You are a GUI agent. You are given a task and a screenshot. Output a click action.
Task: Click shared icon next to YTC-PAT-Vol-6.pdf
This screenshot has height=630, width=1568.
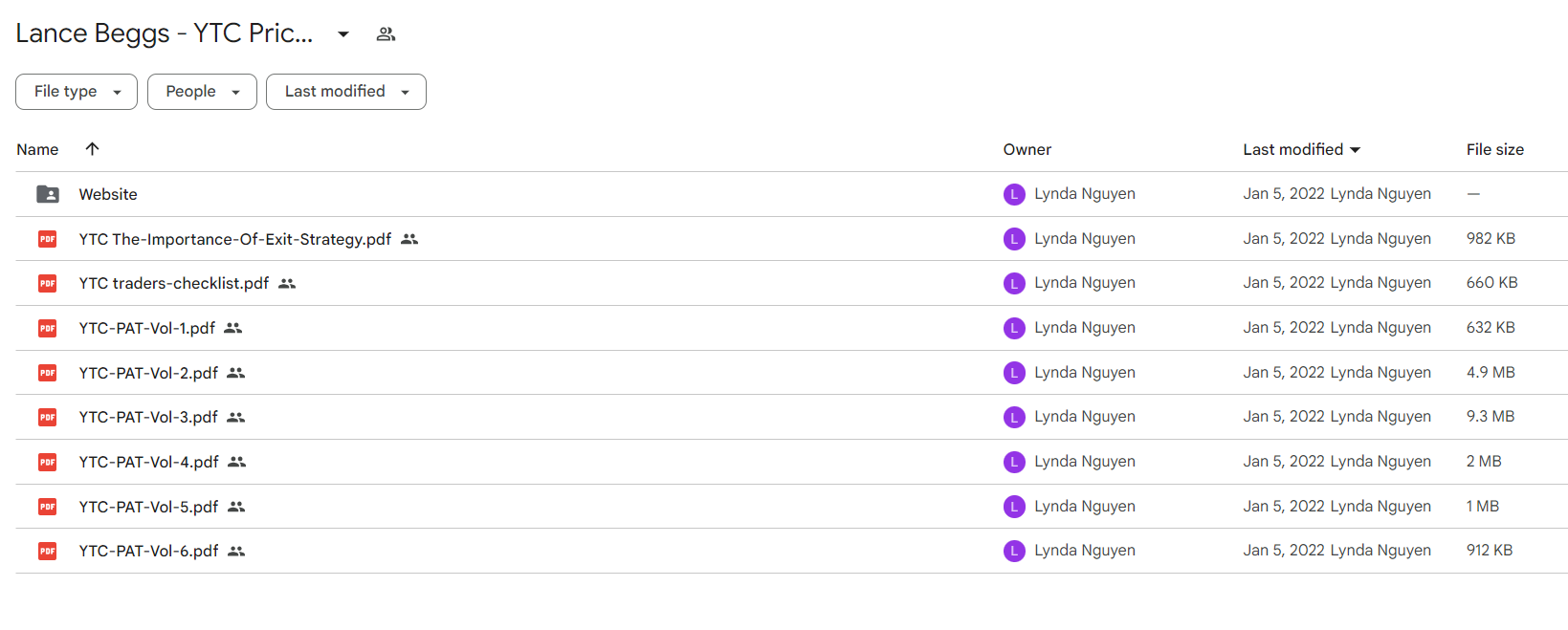point(236,551)
